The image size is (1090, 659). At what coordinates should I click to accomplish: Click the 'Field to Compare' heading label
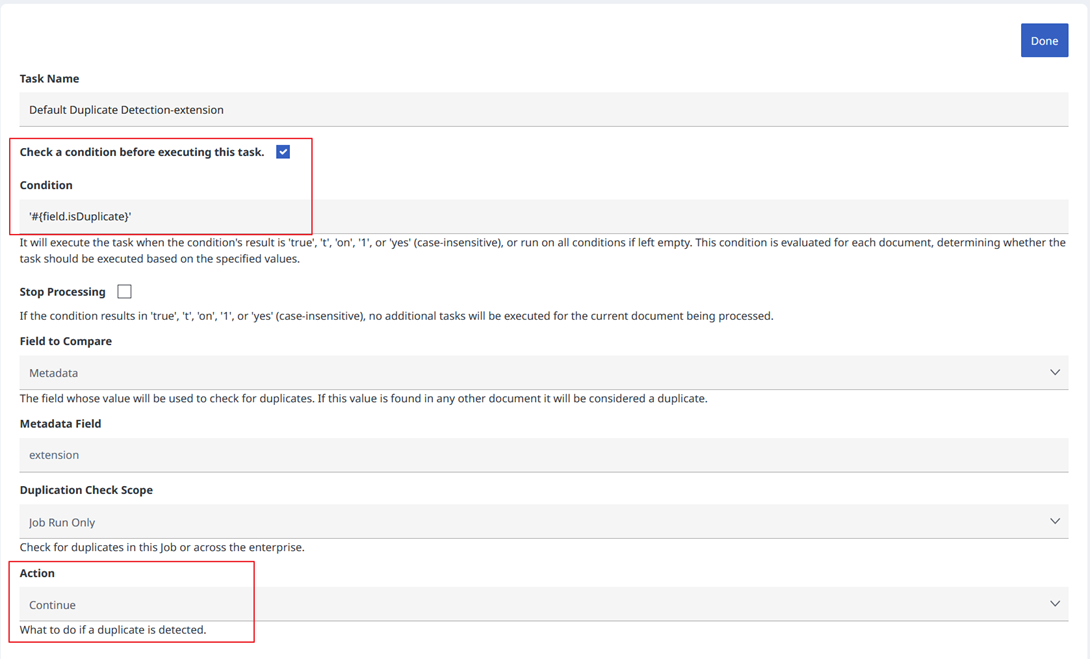[x=66, y=341]
